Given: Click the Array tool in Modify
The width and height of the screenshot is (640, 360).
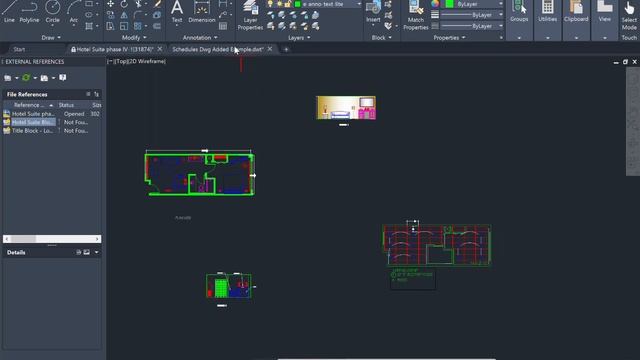Looking at the screenshot, I should (138, 26).
